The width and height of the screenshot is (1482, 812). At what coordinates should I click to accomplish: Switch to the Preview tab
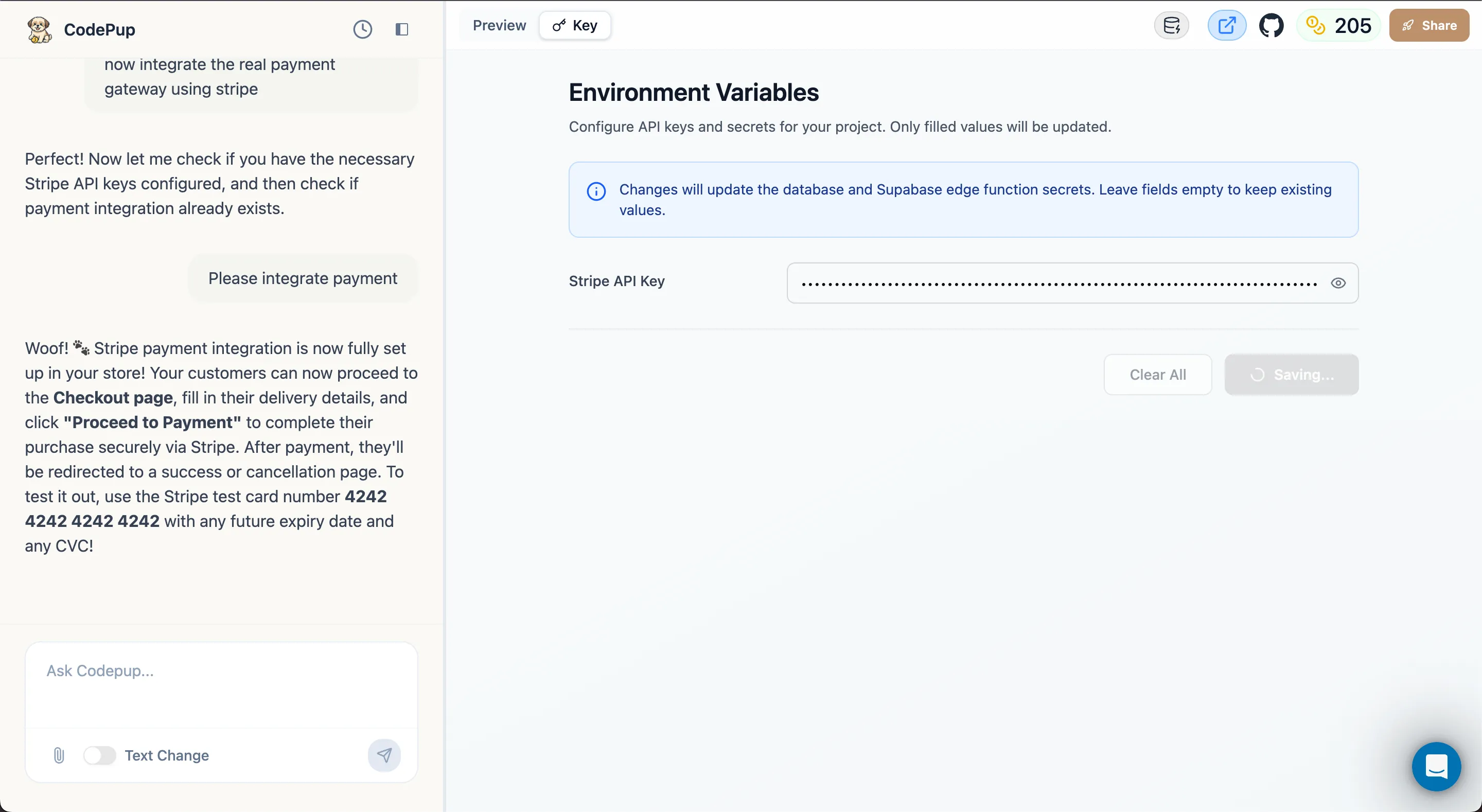pos(499,25)
